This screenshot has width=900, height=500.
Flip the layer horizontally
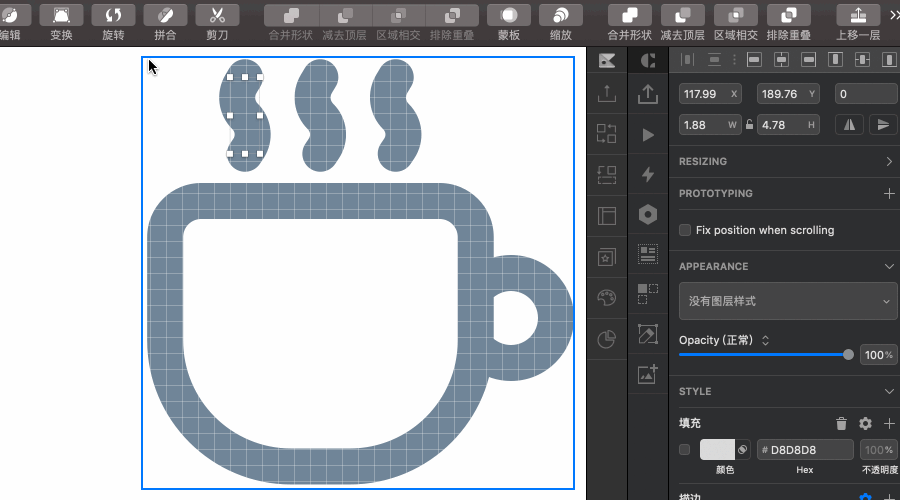(849, 125)
